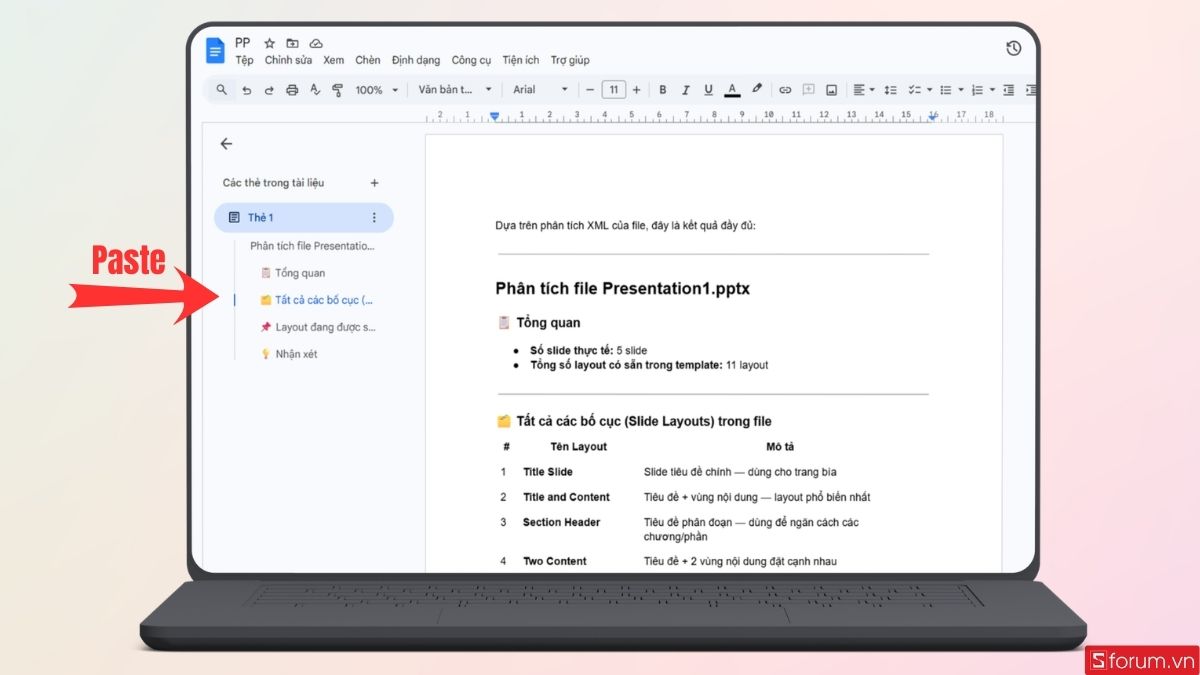Open bulleted list options dropdown arrow

[961, 90]
